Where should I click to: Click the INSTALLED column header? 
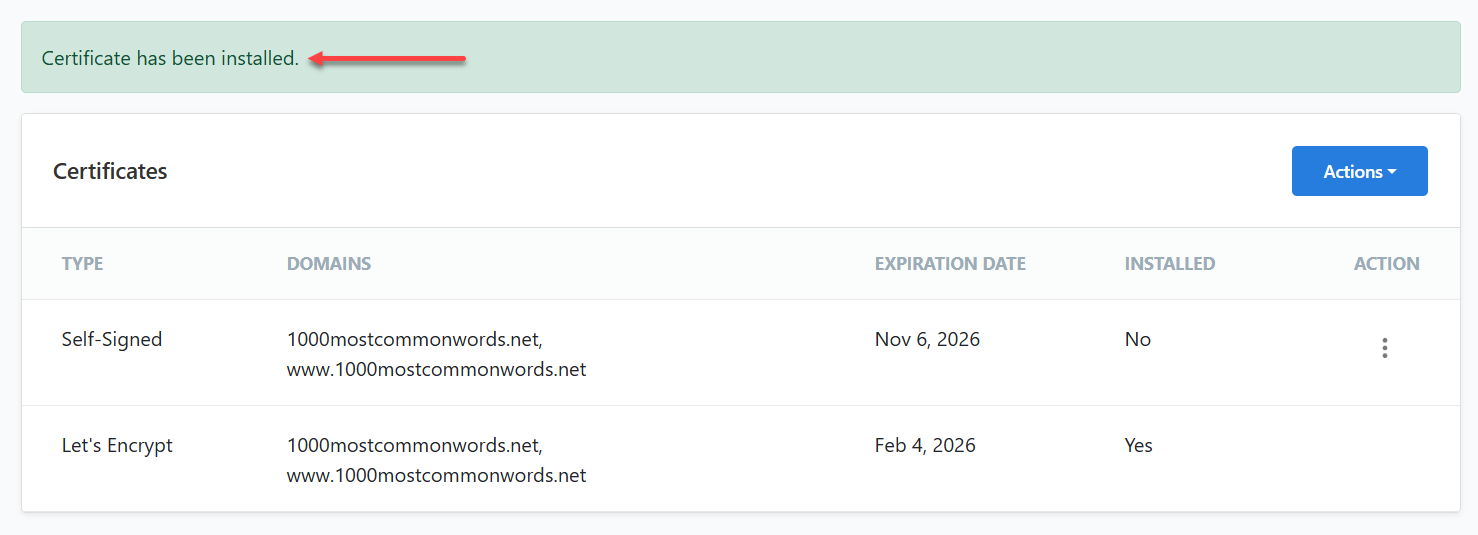pyautogui.click(x=1169, y=264)
